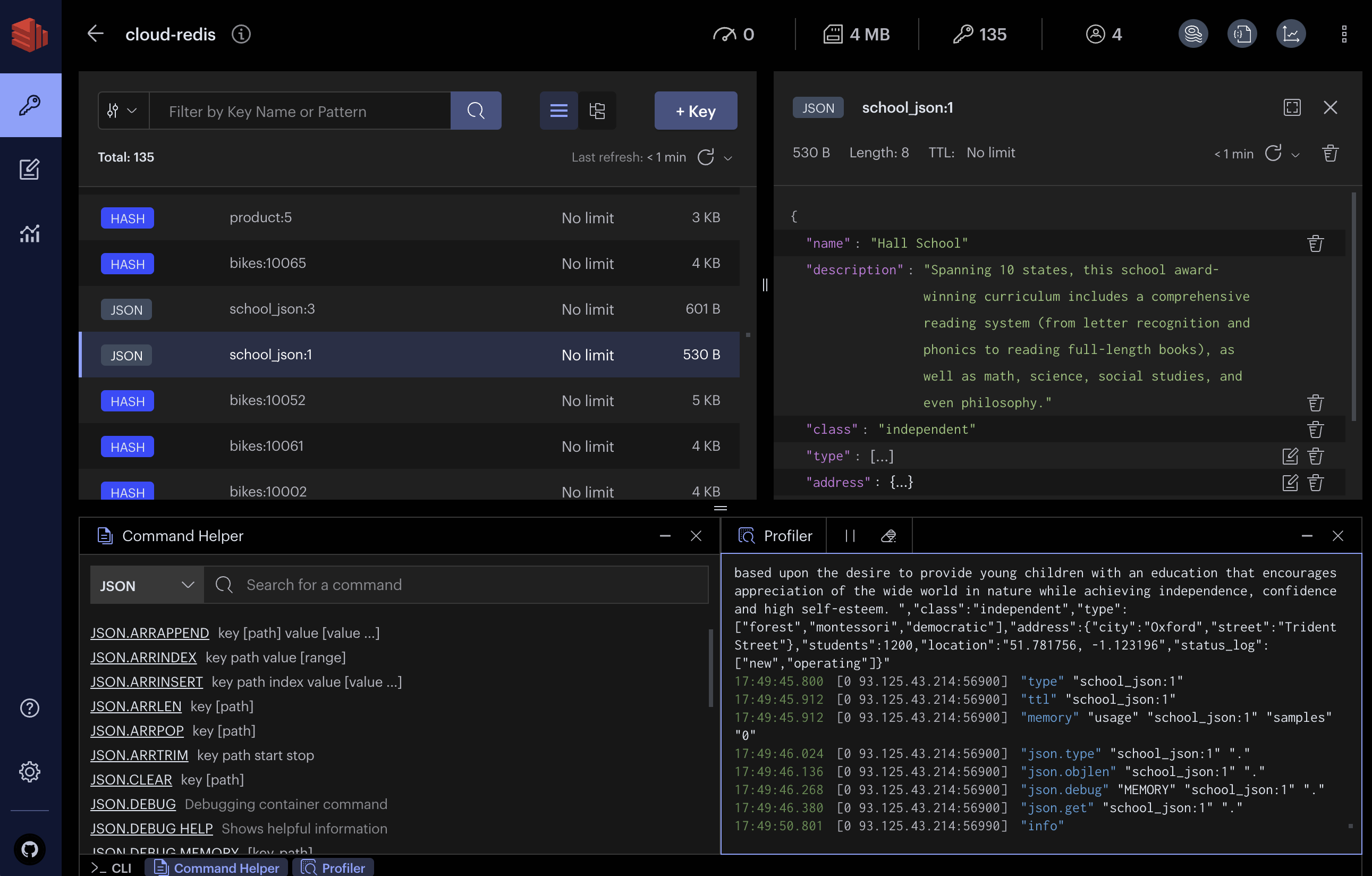Open full screen for key details
This screenshot has width=1372, height=876.
pos(1292,108)
